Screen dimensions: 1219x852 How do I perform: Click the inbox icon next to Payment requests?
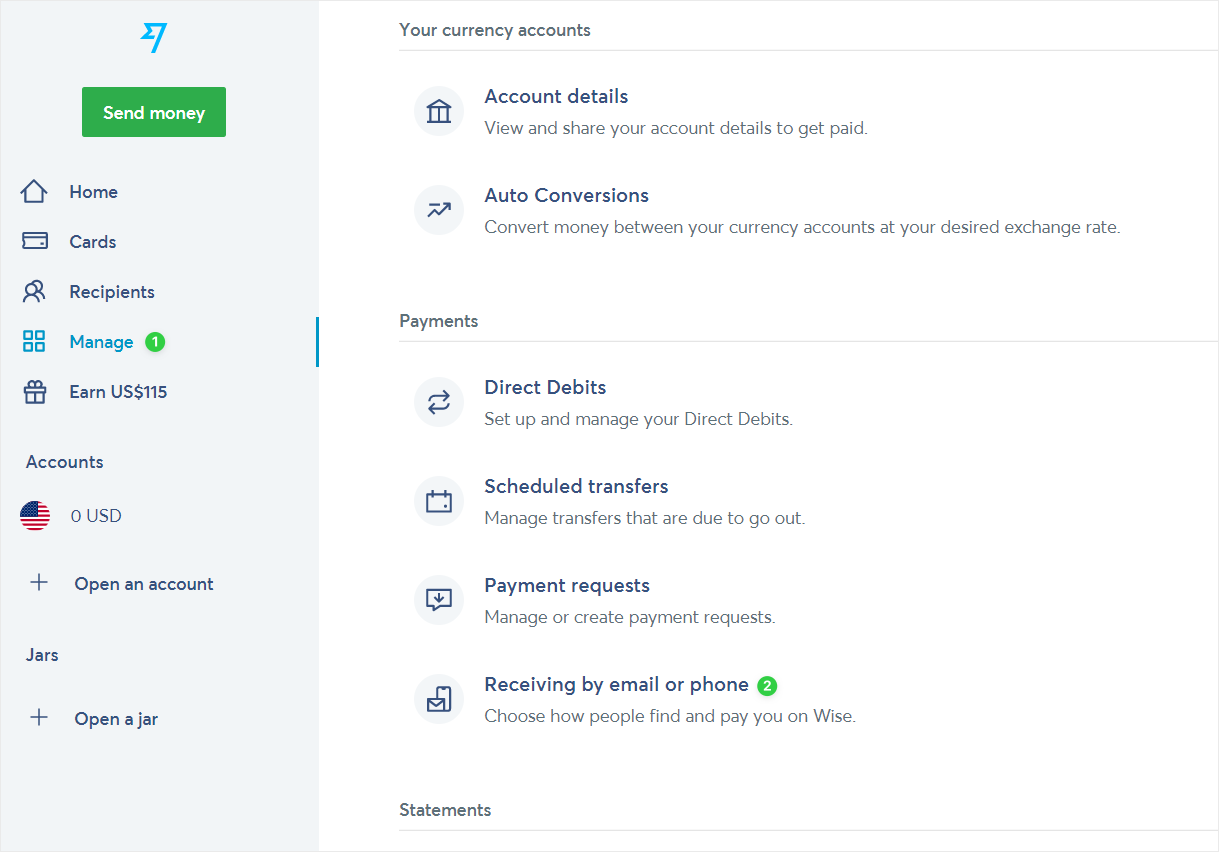438,599
